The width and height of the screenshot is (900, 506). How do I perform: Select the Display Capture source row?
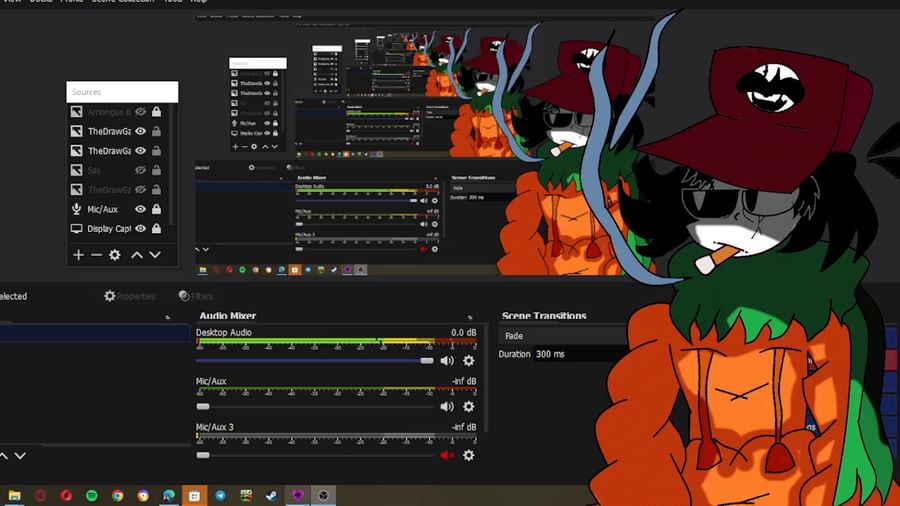(x=117, y=228)
